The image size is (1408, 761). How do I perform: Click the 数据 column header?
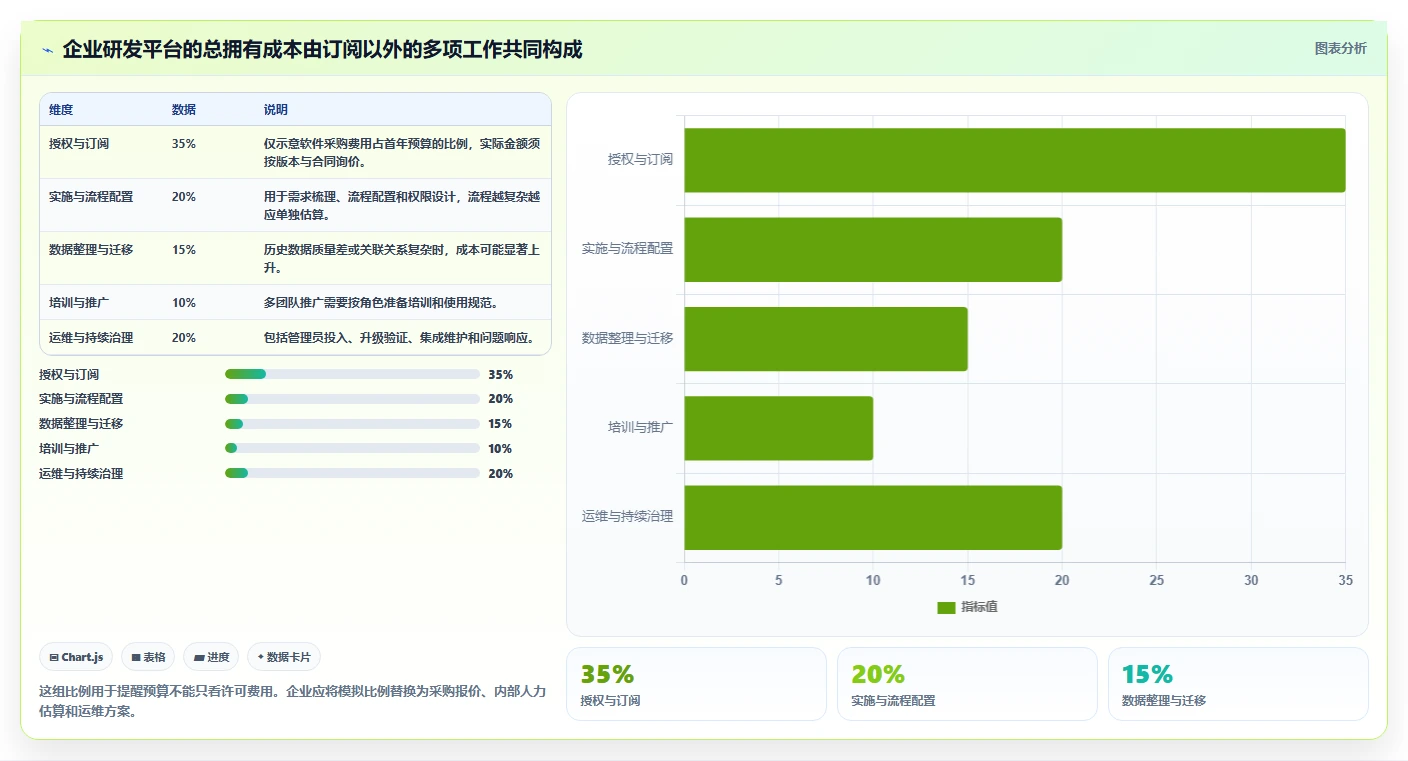coord(184,110)
